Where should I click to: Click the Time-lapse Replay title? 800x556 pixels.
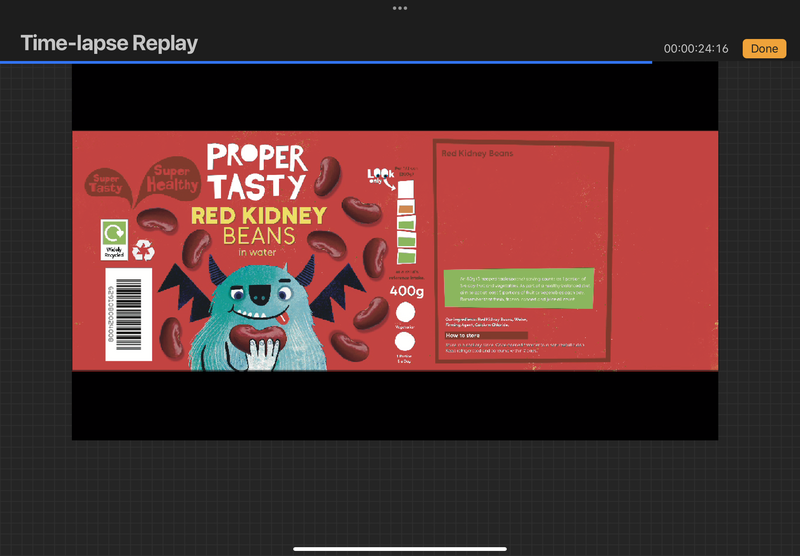click(x=109, y=43)
